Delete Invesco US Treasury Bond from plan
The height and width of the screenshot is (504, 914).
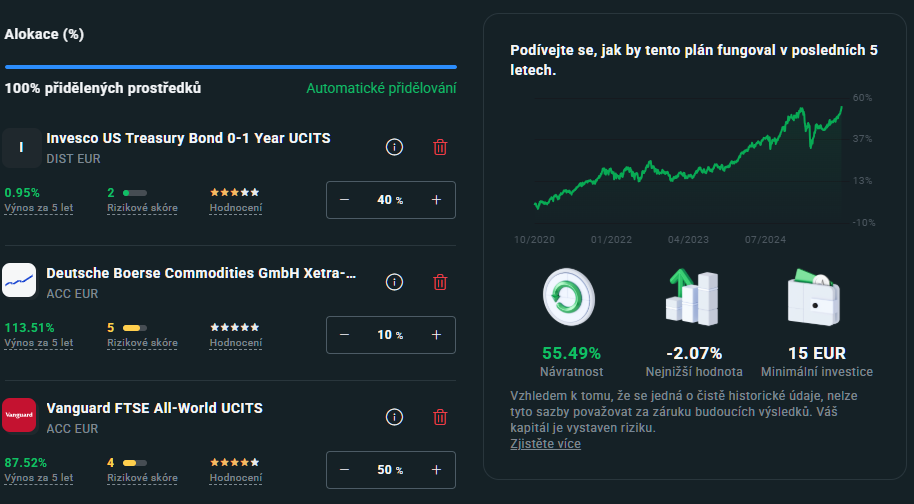(440, 147)
